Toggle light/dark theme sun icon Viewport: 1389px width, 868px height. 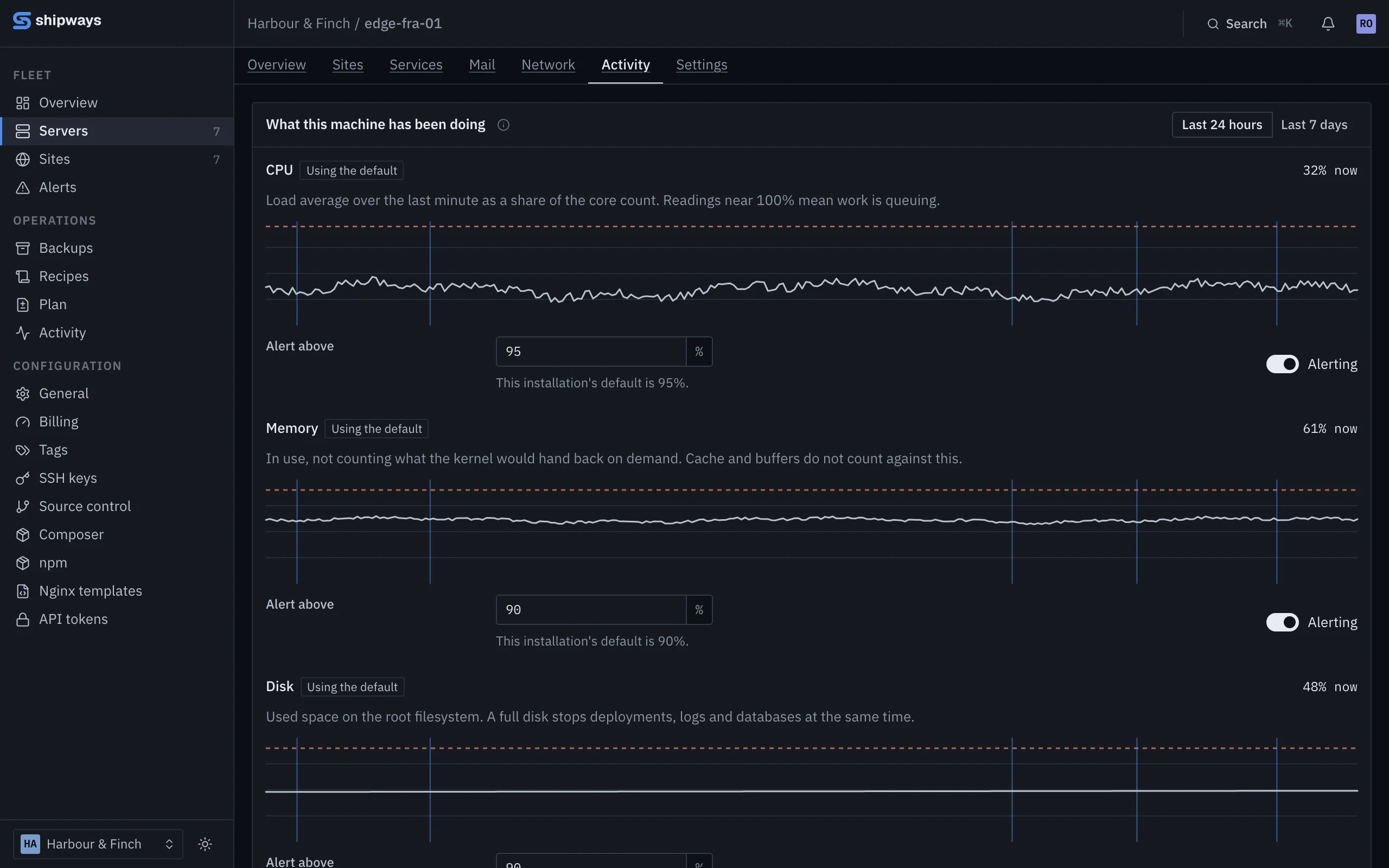coord(205,843)
